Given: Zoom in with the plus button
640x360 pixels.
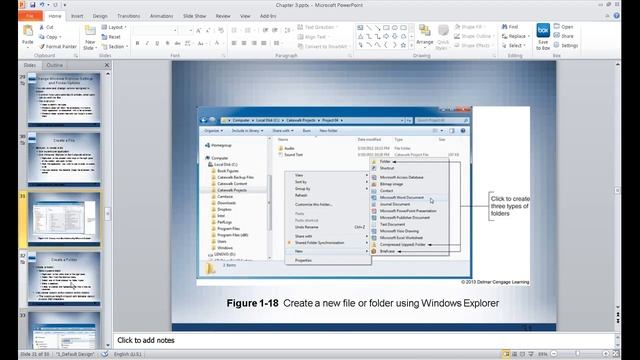Looking at the screenshot, I should pos(606,354).
